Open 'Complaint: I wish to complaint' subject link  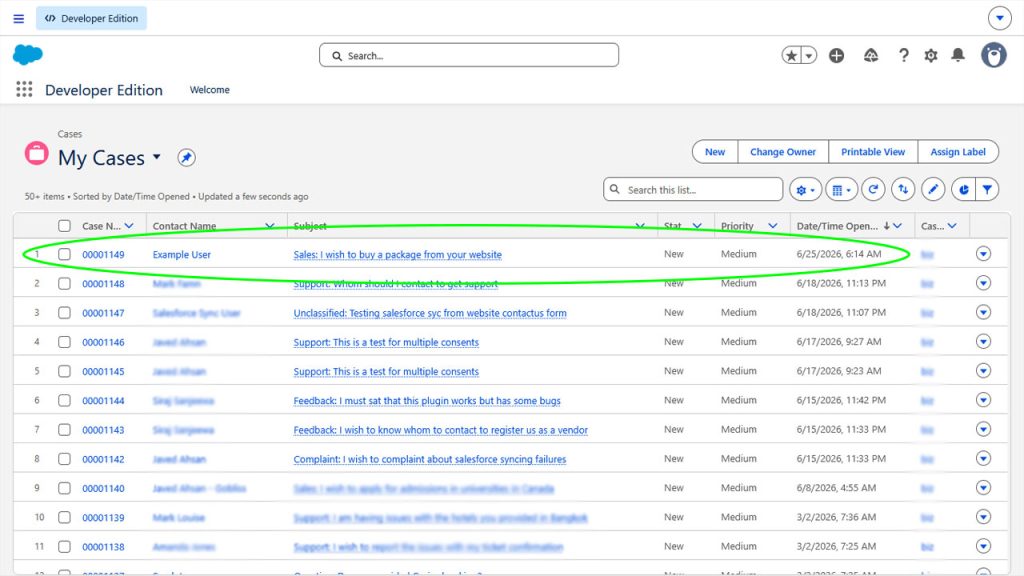430,459
